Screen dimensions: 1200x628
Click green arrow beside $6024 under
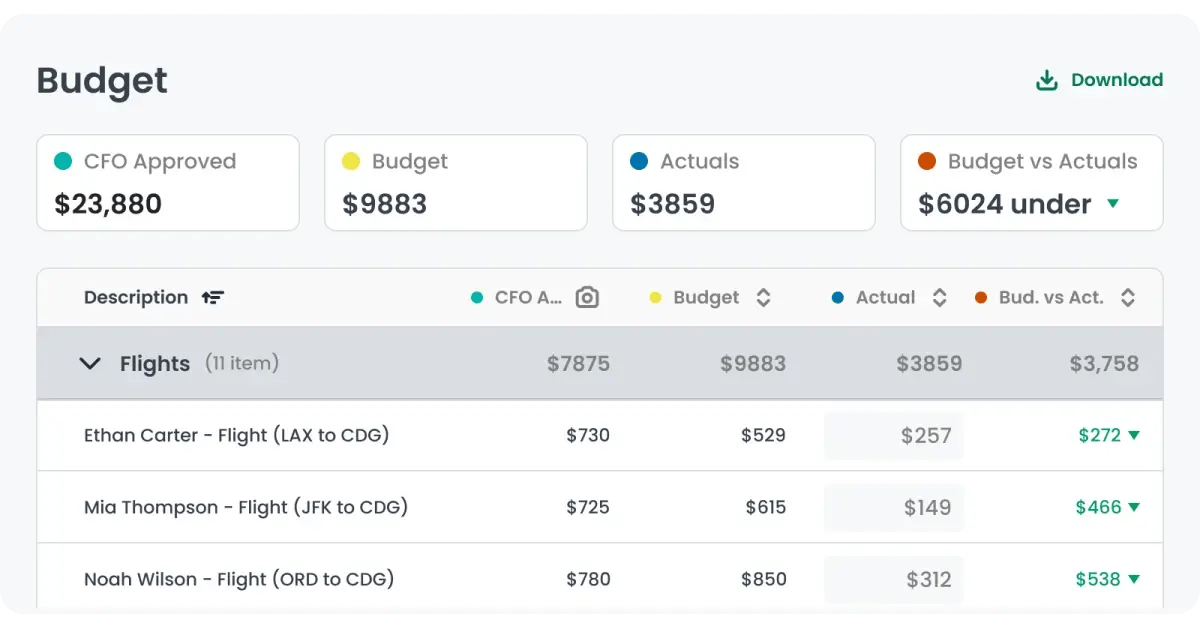(1113, 204)
